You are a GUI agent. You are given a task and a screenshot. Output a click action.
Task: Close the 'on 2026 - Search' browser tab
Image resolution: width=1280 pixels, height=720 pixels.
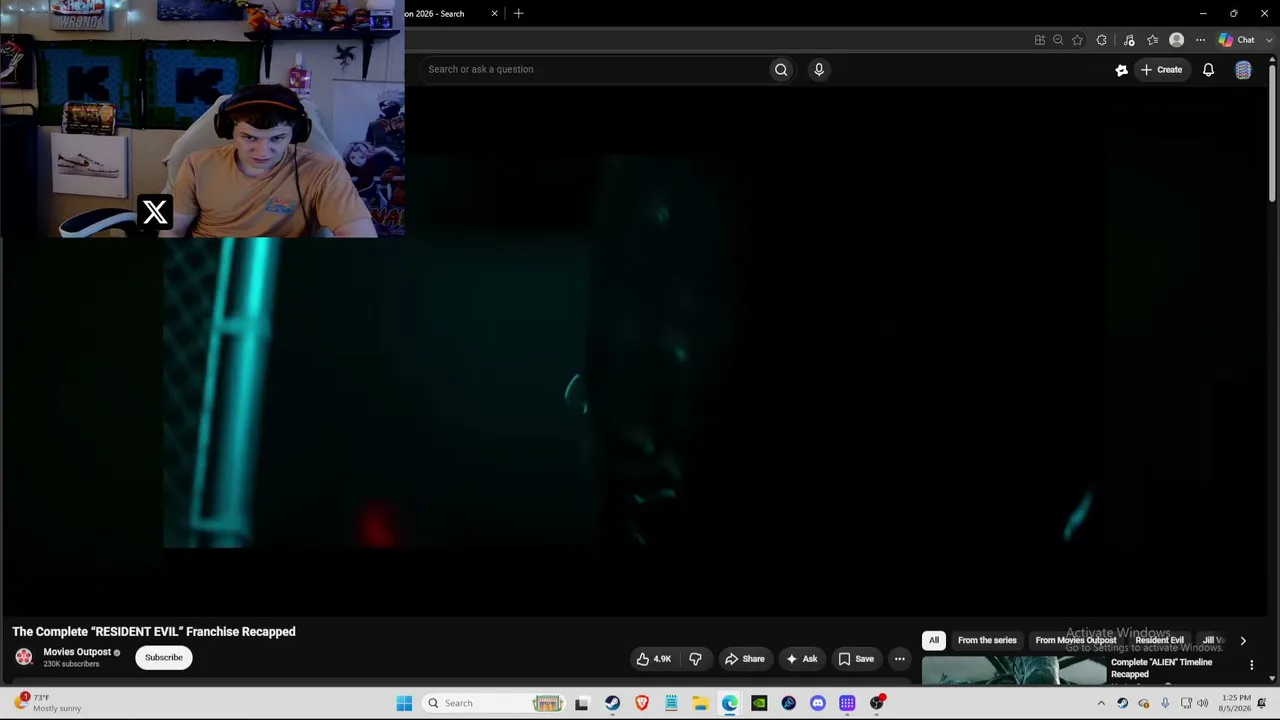494,14
